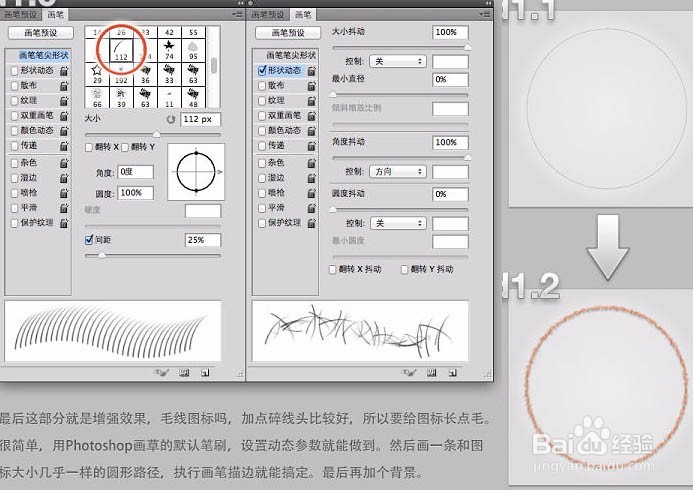Enable 翻转 X 抖动 checkbox
The width and height of the screenshot is (693, 490).
[x=333, y=270]
